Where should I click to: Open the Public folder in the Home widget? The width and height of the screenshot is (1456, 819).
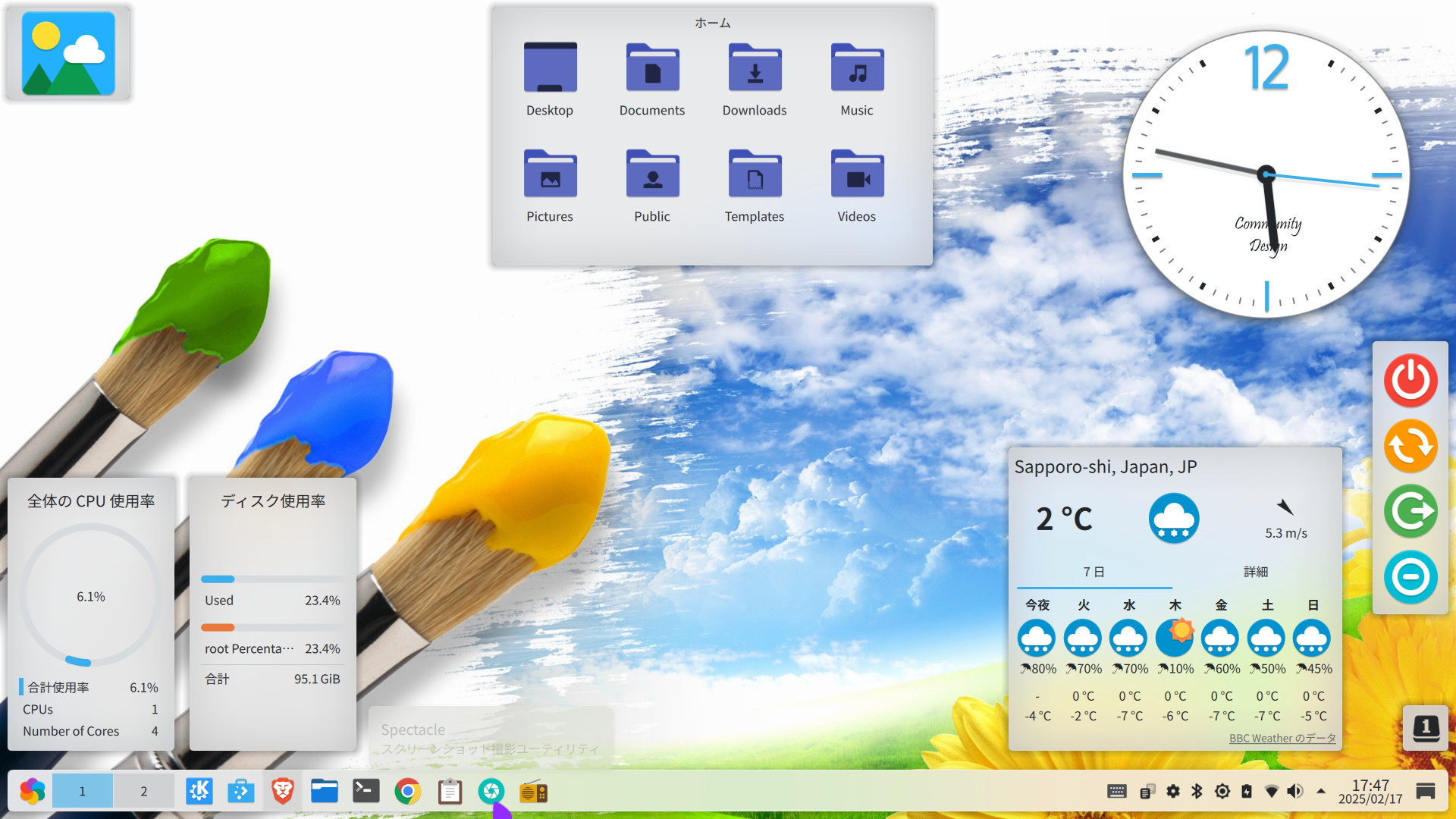652,186
